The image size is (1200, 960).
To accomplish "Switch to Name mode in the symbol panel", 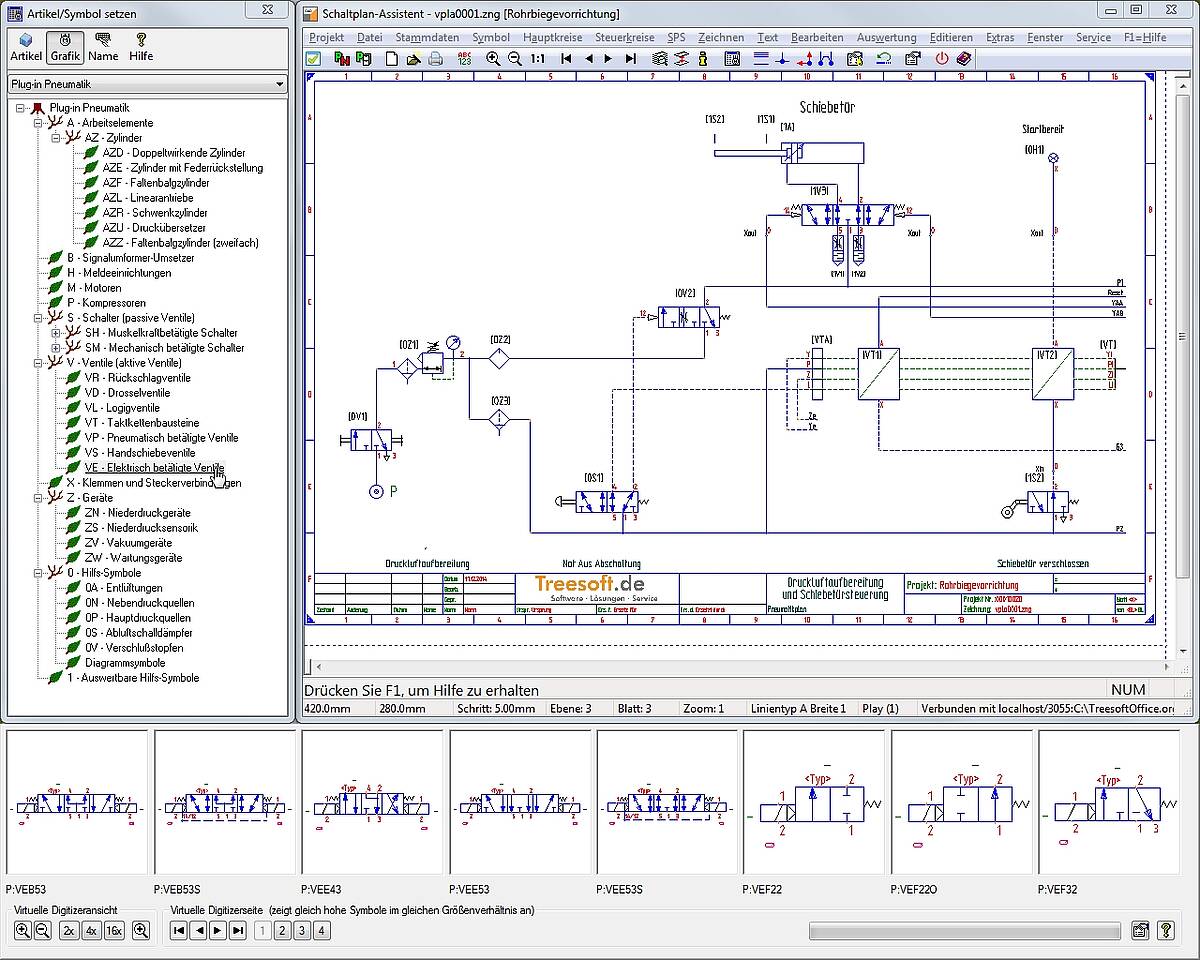I will (x=102, y=47).
